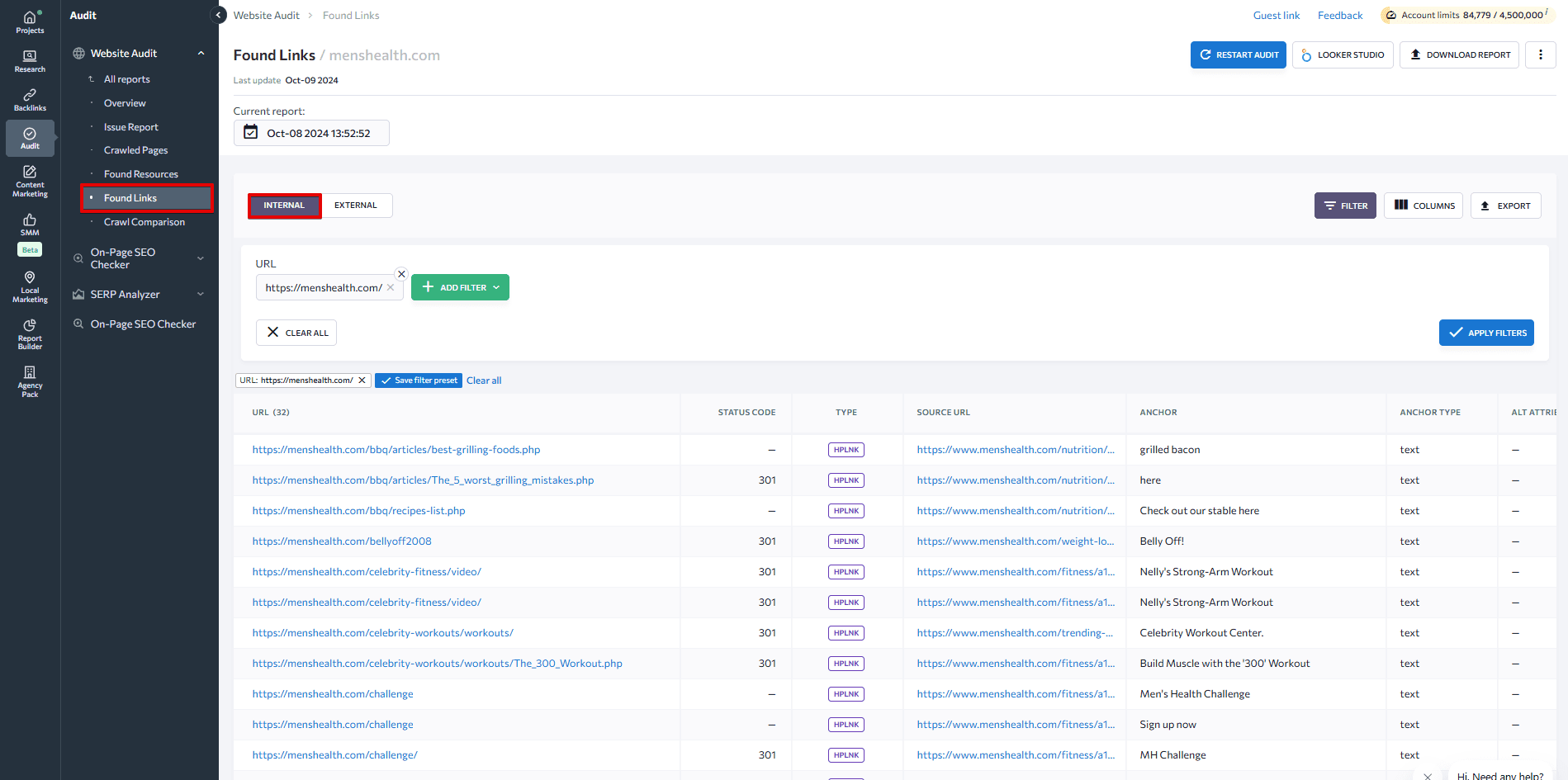This screenshot has width=1568, height=780.
Task: Click HPLNK badge for bellyoff2008 row
Action: [x=846, y=541]
